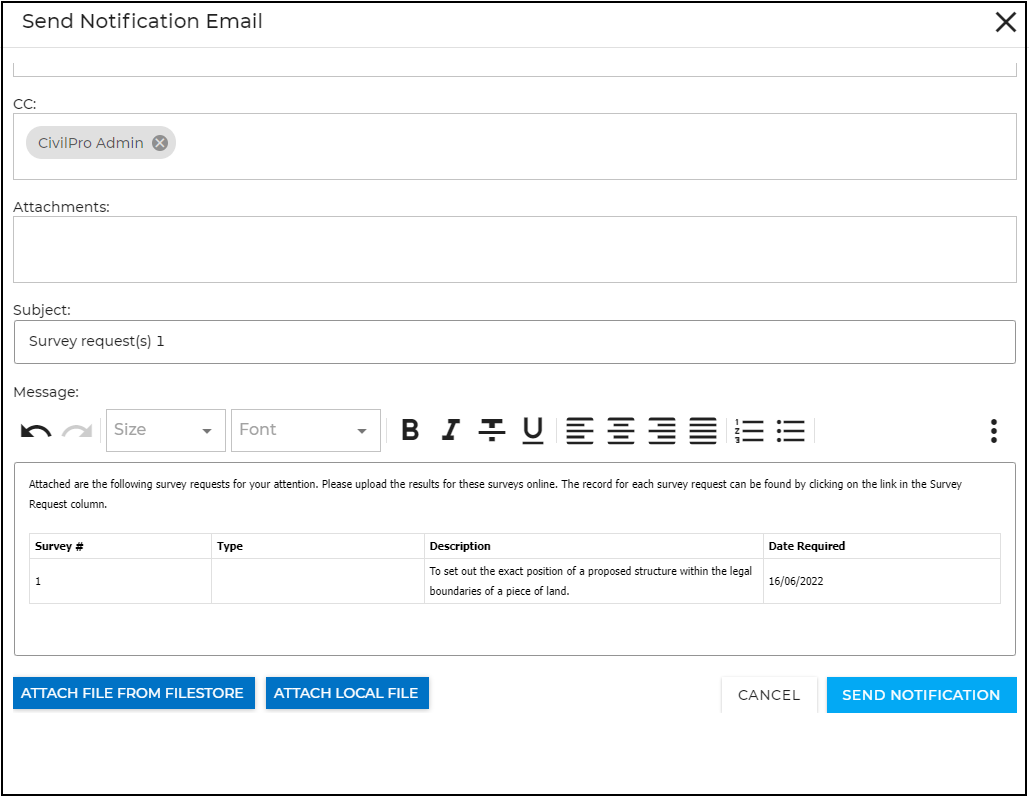Click the Subject input field
This screenshot has width=1029, height=796.
pos(514,342)
